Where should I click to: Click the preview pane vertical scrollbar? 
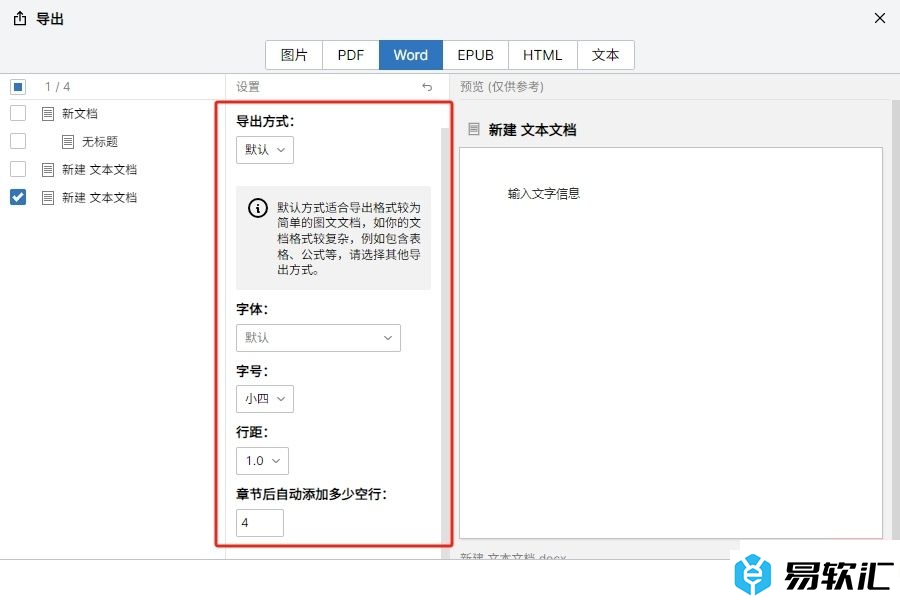(895, 319)
